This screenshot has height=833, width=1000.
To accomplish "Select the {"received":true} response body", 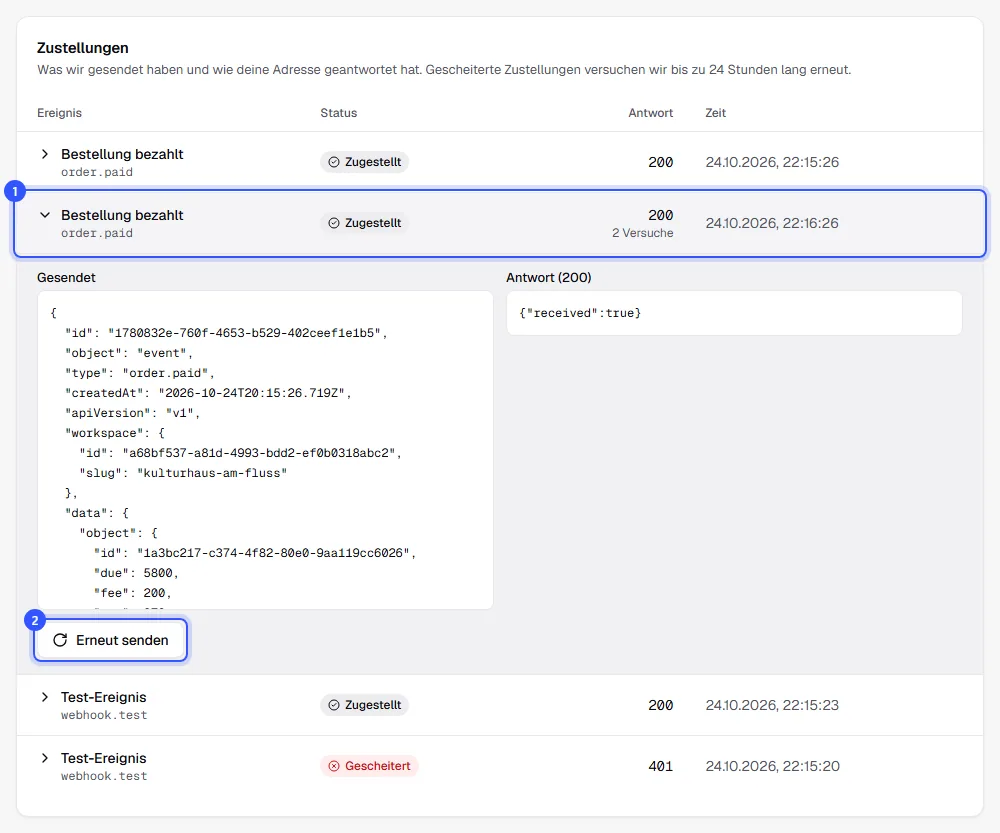I will coord(580,313).
